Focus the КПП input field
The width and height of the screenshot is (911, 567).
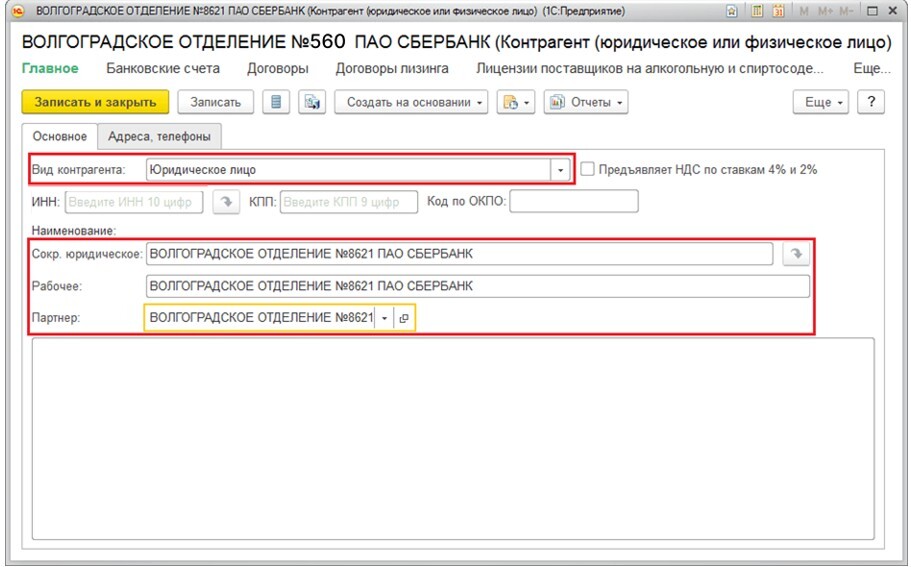click(349, 202)
